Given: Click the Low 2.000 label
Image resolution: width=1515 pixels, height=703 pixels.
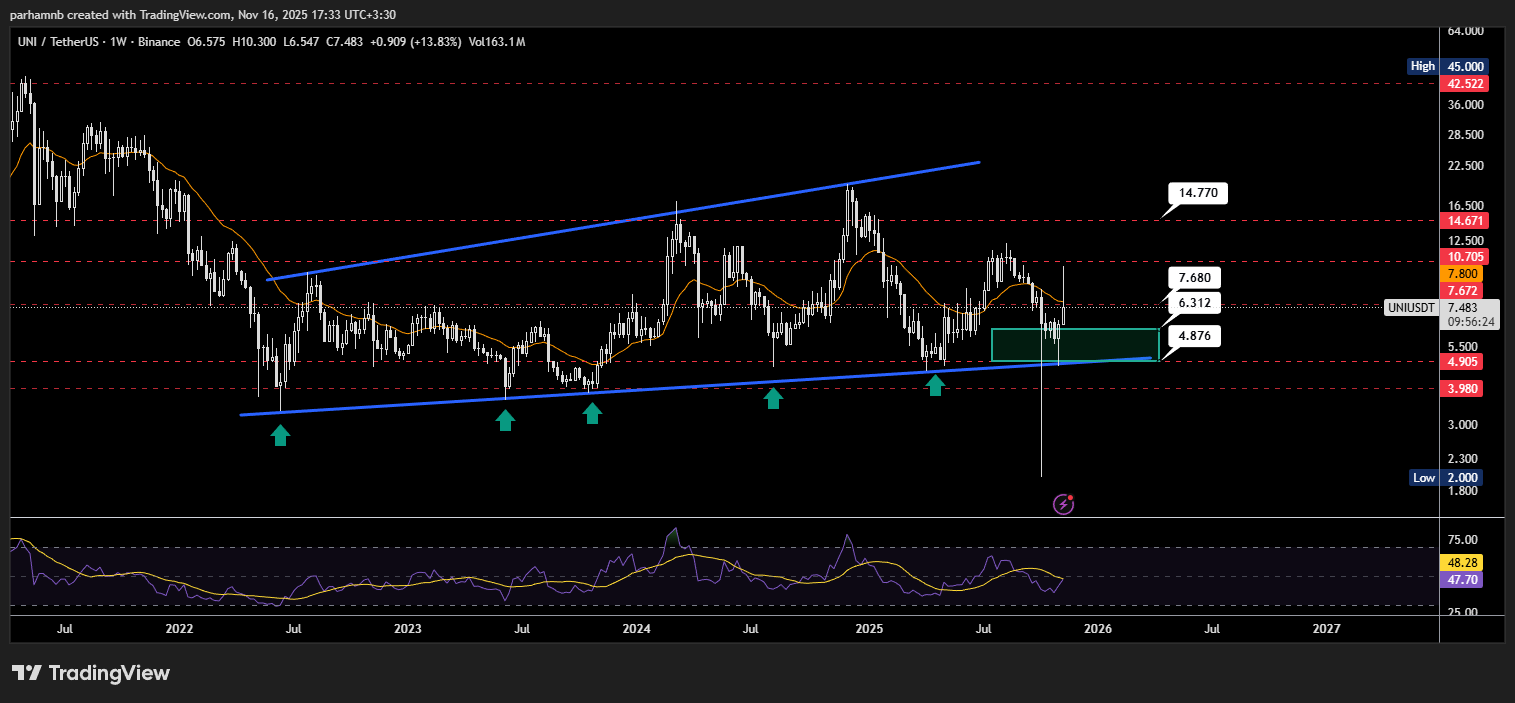Looking at the screenshot, I should click(x=1445, y=478).
